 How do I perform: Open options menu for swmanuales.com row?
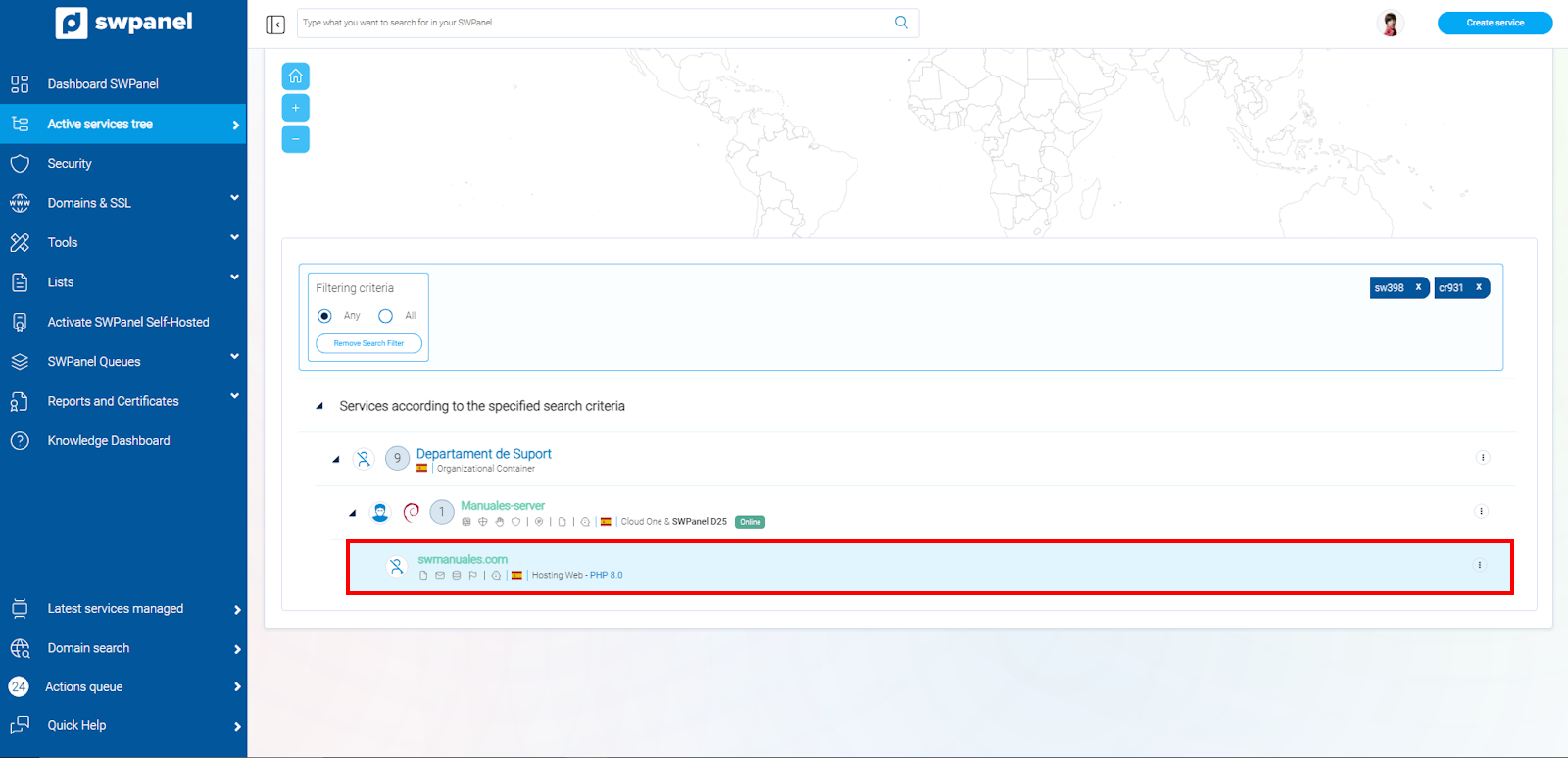tap(1480, 565)
